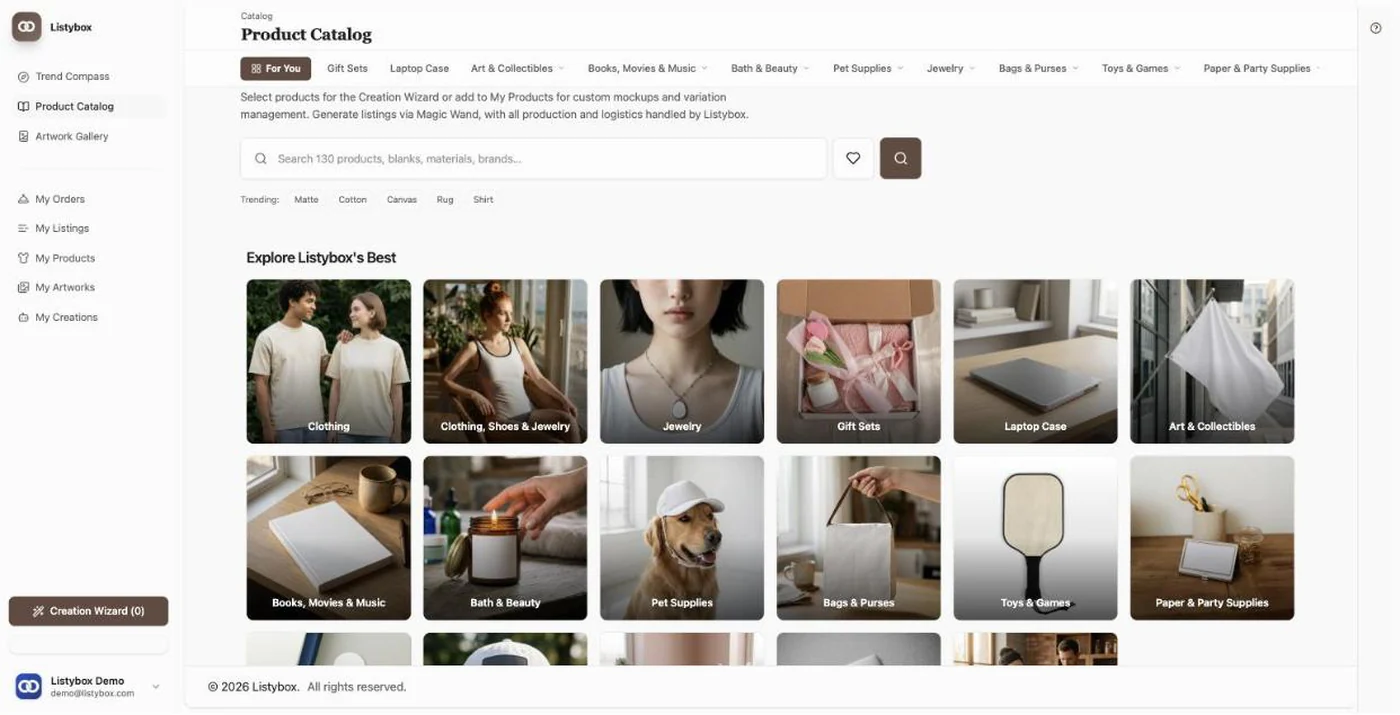Click the Catalog breadcrumb text
Viewport: 1400px width, 715px height.
[256, 16]
